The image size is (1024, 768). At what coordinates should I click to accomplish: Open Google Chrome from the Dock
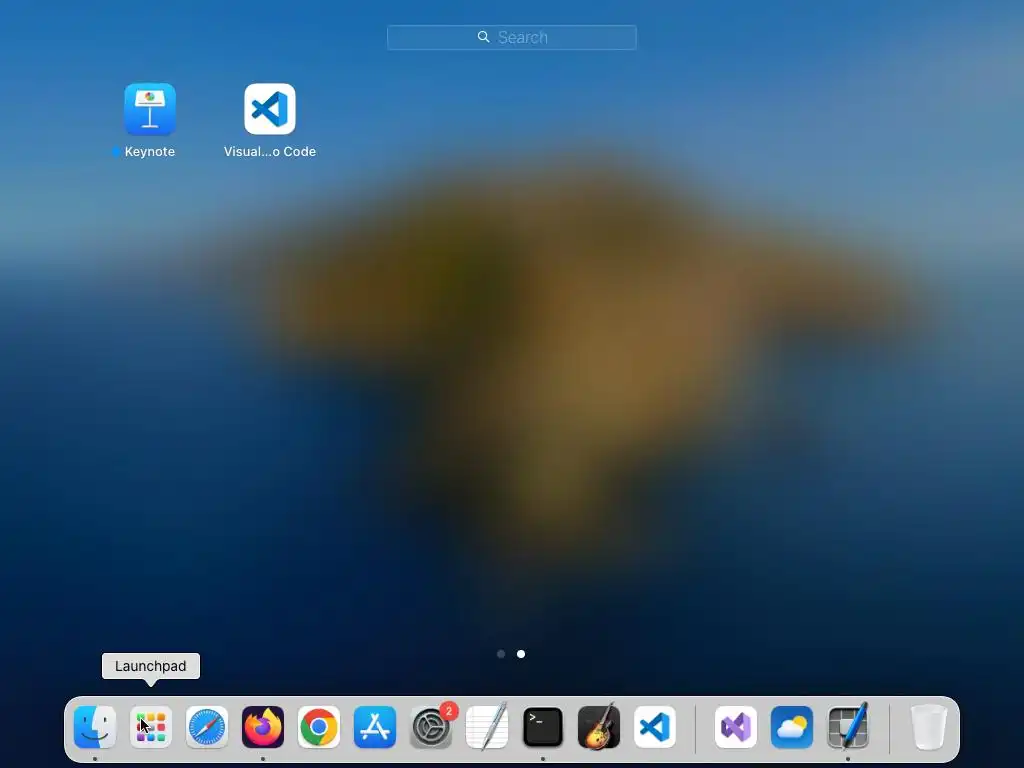pos(319,727)
